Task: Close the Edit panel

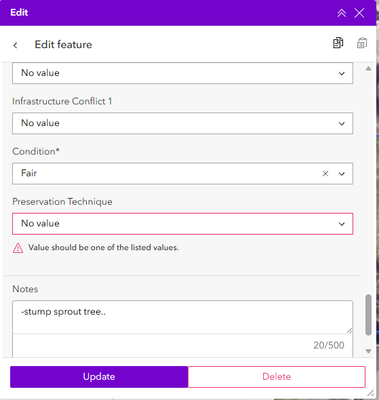Action: 359,13
